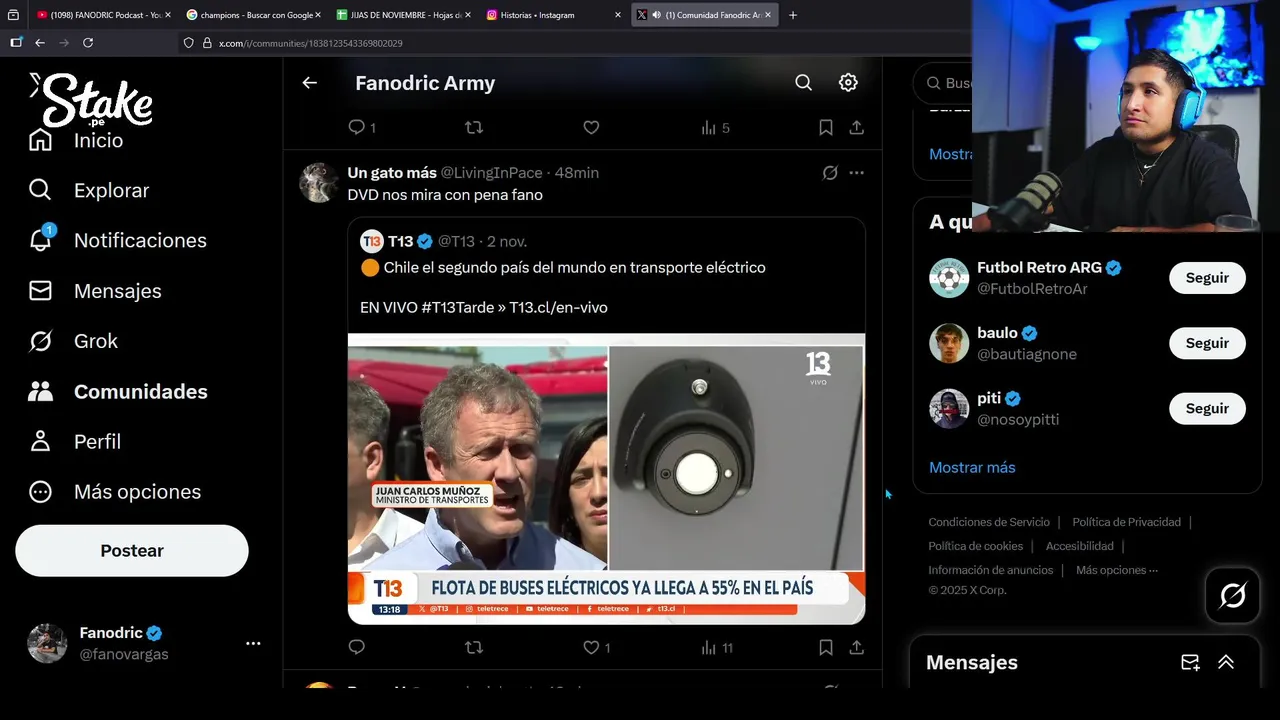Open quoted T13 account name

pos(401,241)
